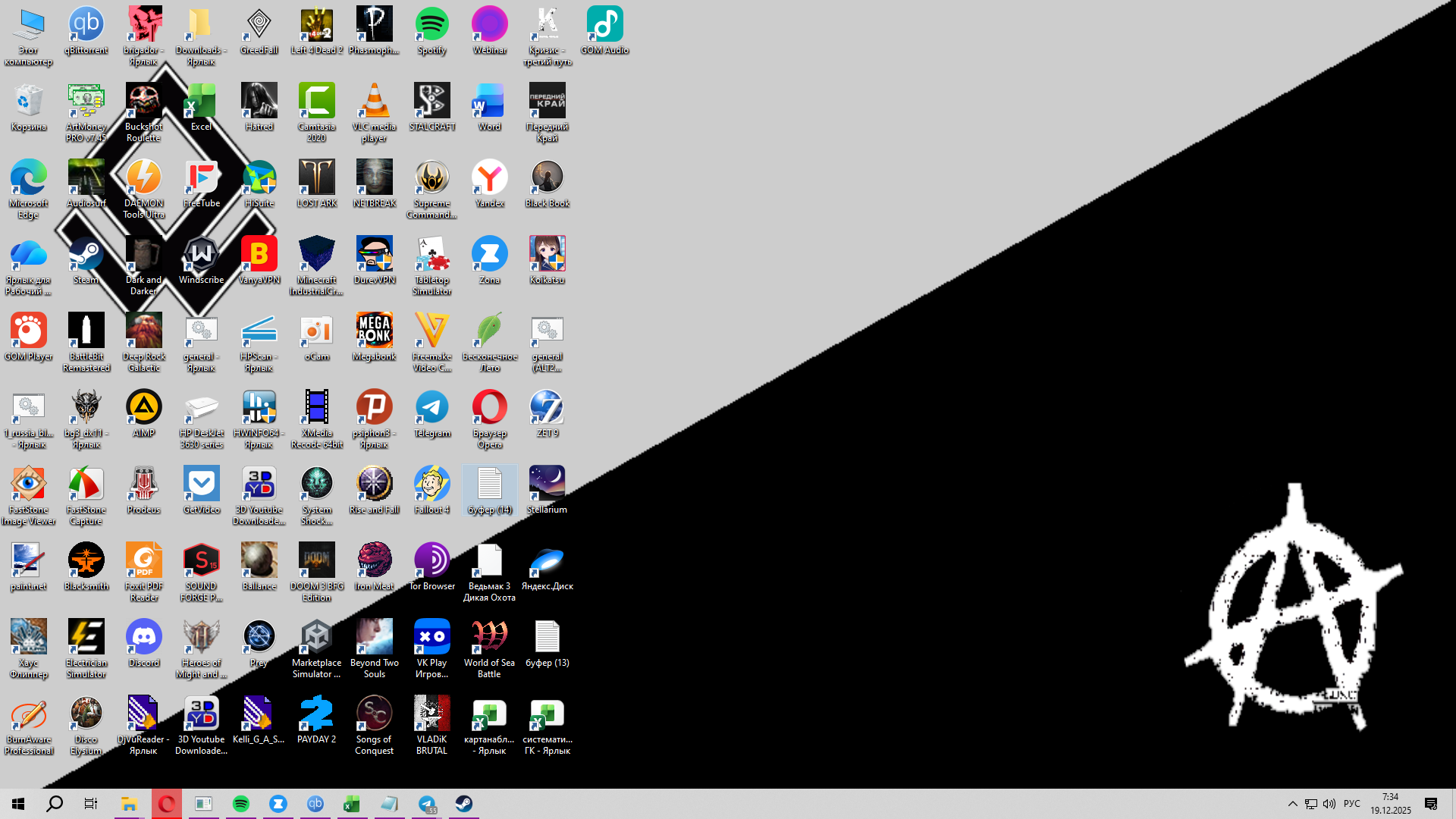Screen dimensions: 1456x819
Task: Select the qBittorrent desktop icon
Action: click(86, 26)
